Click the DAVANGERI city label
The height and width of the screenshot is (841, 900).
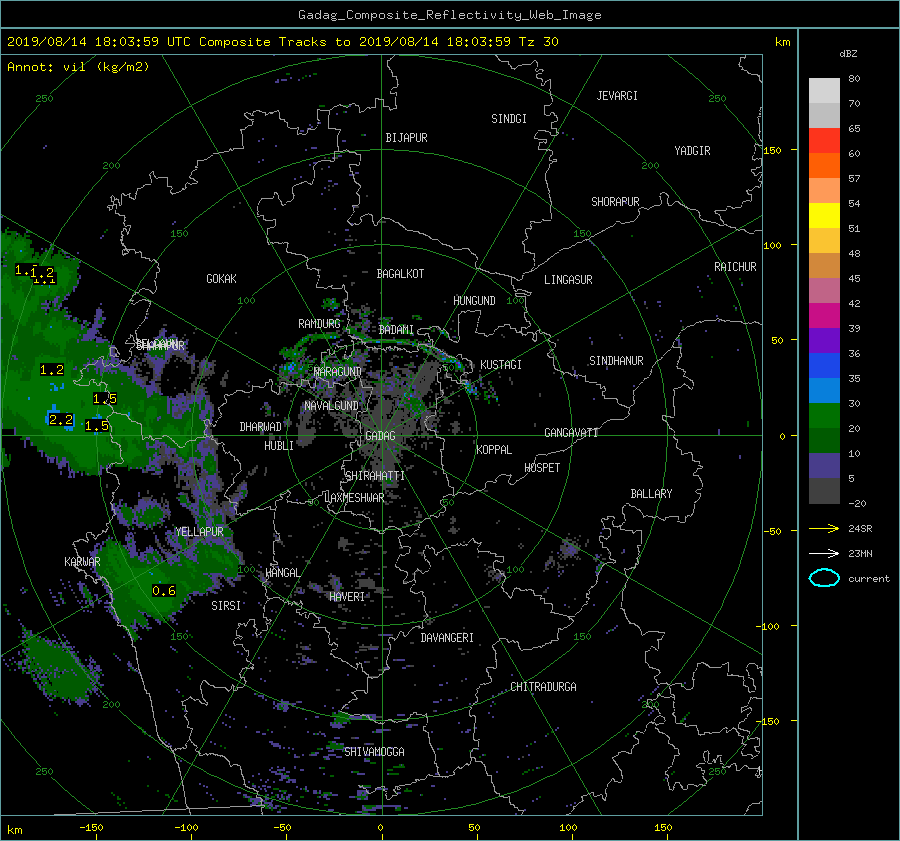point(447,638)
